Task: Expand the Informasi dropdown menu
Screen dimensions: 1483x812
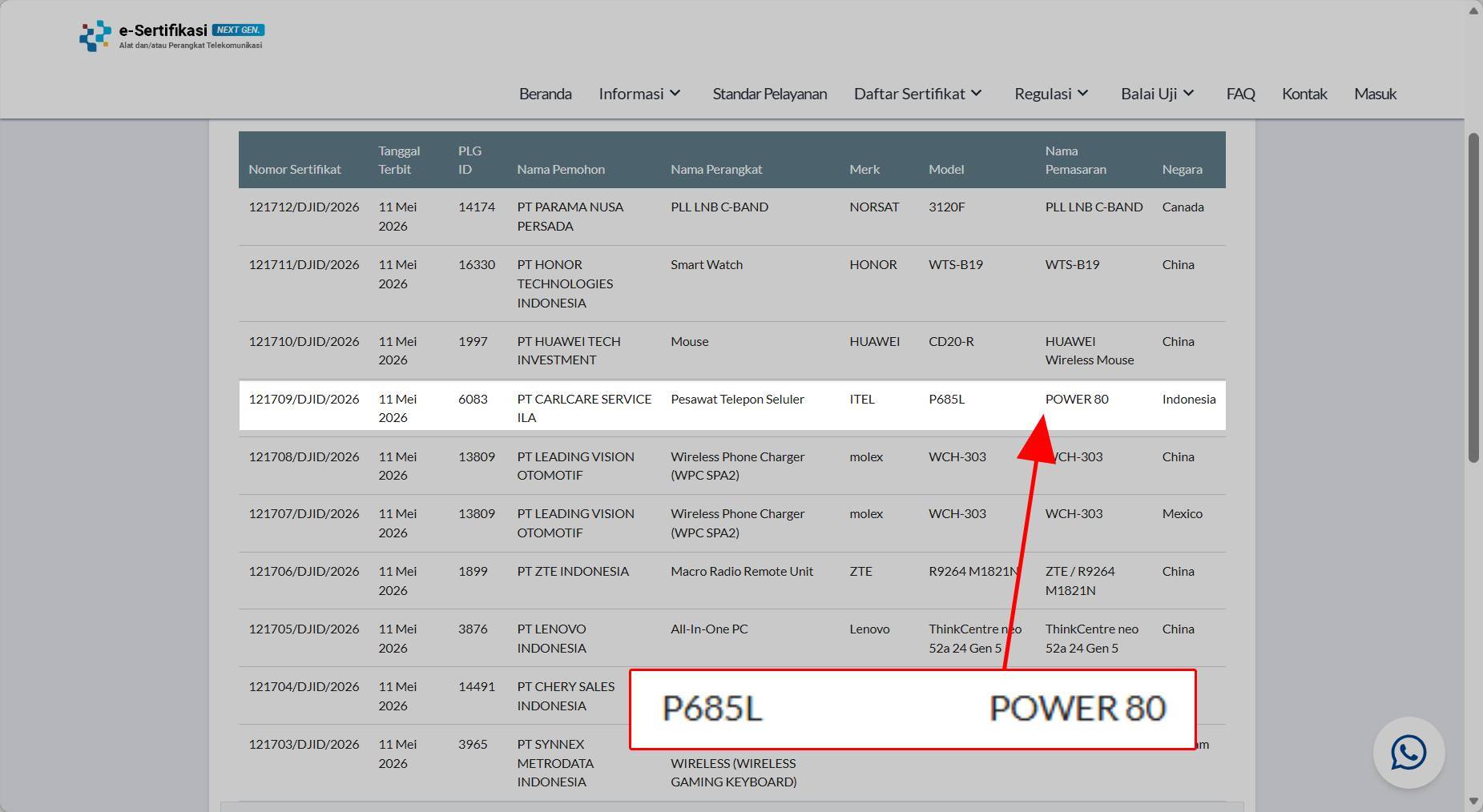Action: pos(639,94)
